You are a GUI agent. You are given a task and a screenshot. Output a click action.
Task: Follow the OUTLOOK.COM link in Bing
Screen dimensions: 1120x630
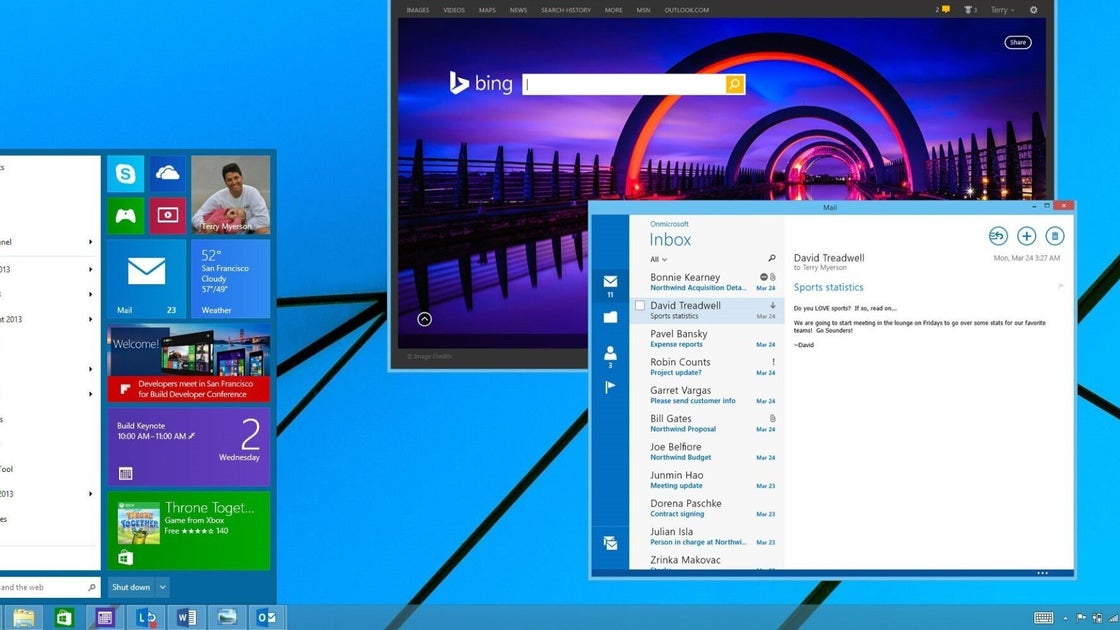coord(686,10)
